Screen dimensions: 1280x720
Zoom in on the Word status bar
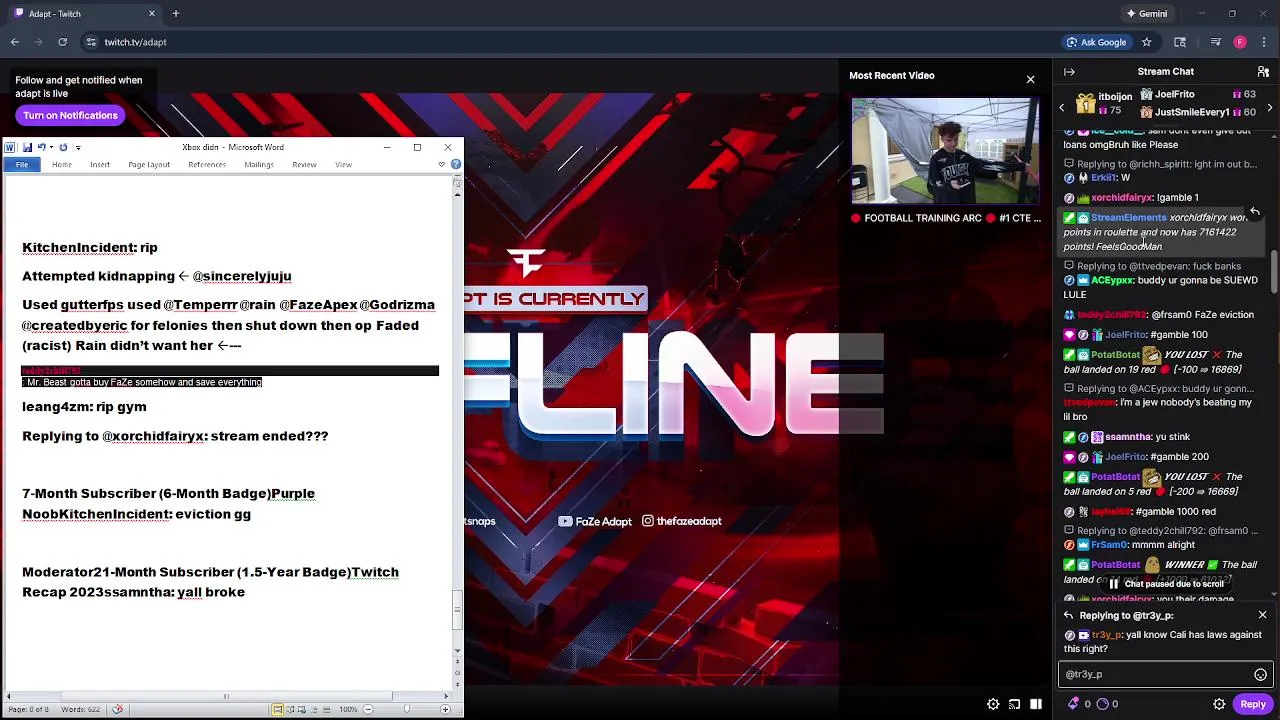coord(445,709)
